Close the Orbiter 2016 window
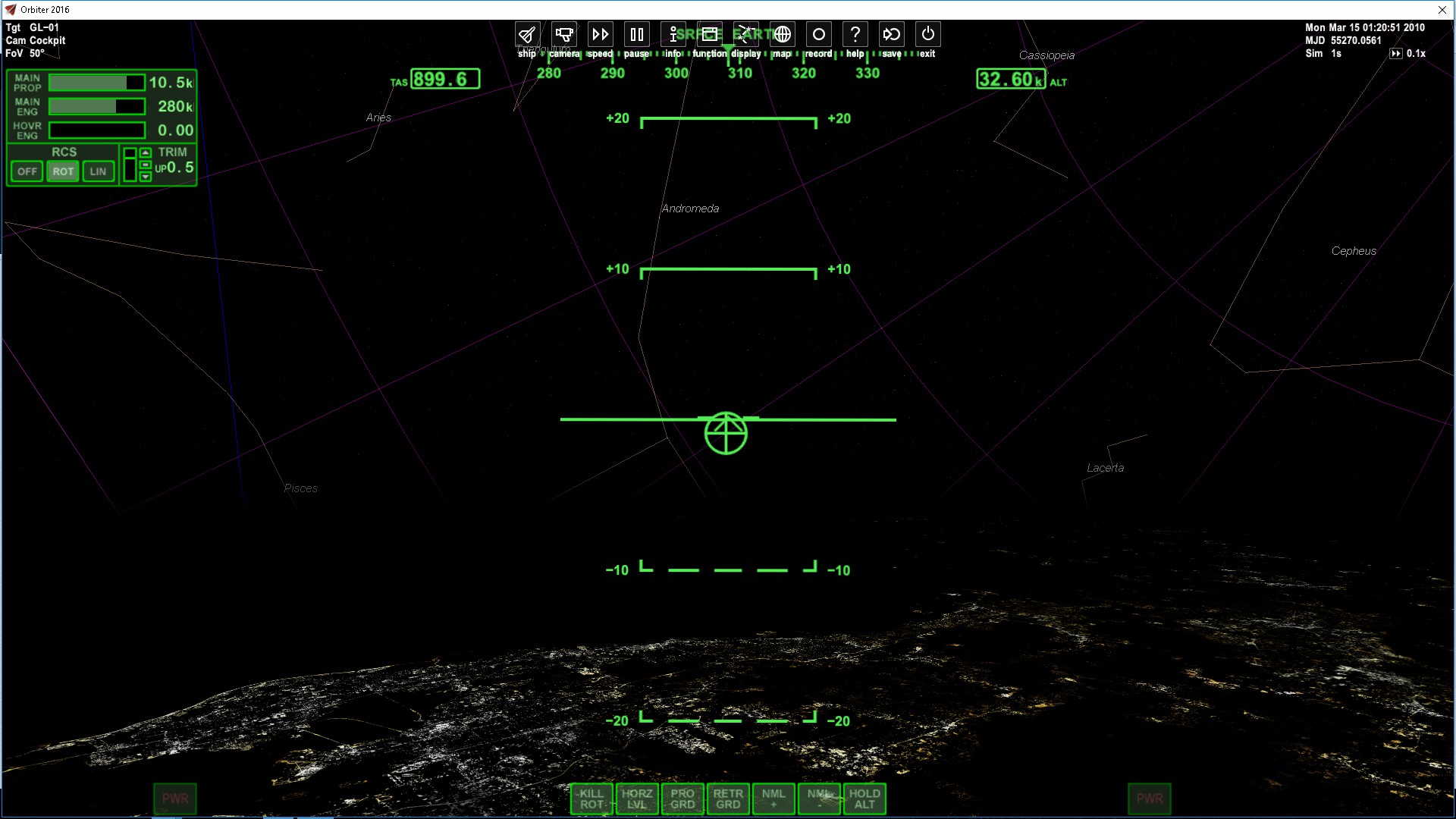Viewport: 1456px width, 819px height. (x=1442, y=10)
